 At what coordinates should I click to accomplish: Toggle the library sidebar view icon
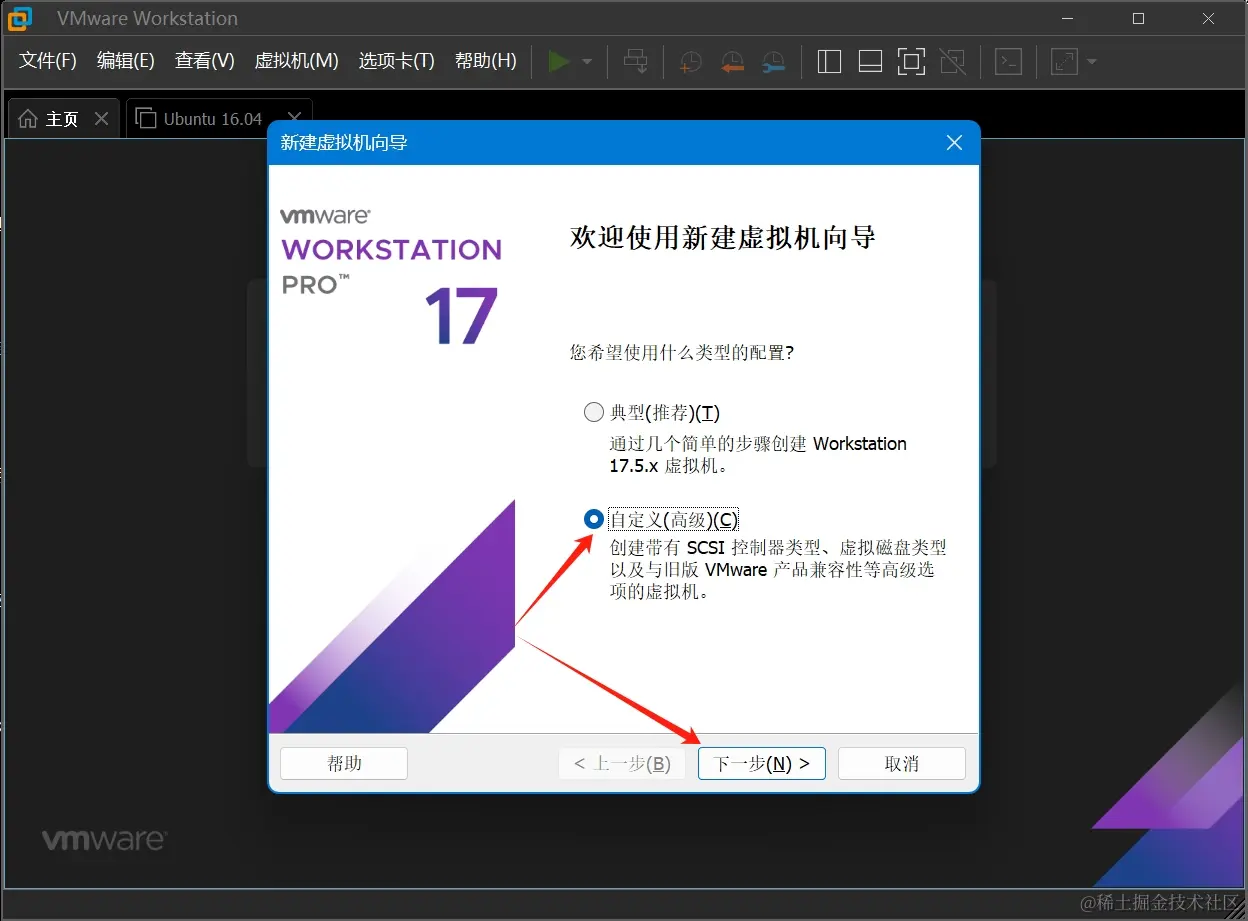(x=829, y=62)
